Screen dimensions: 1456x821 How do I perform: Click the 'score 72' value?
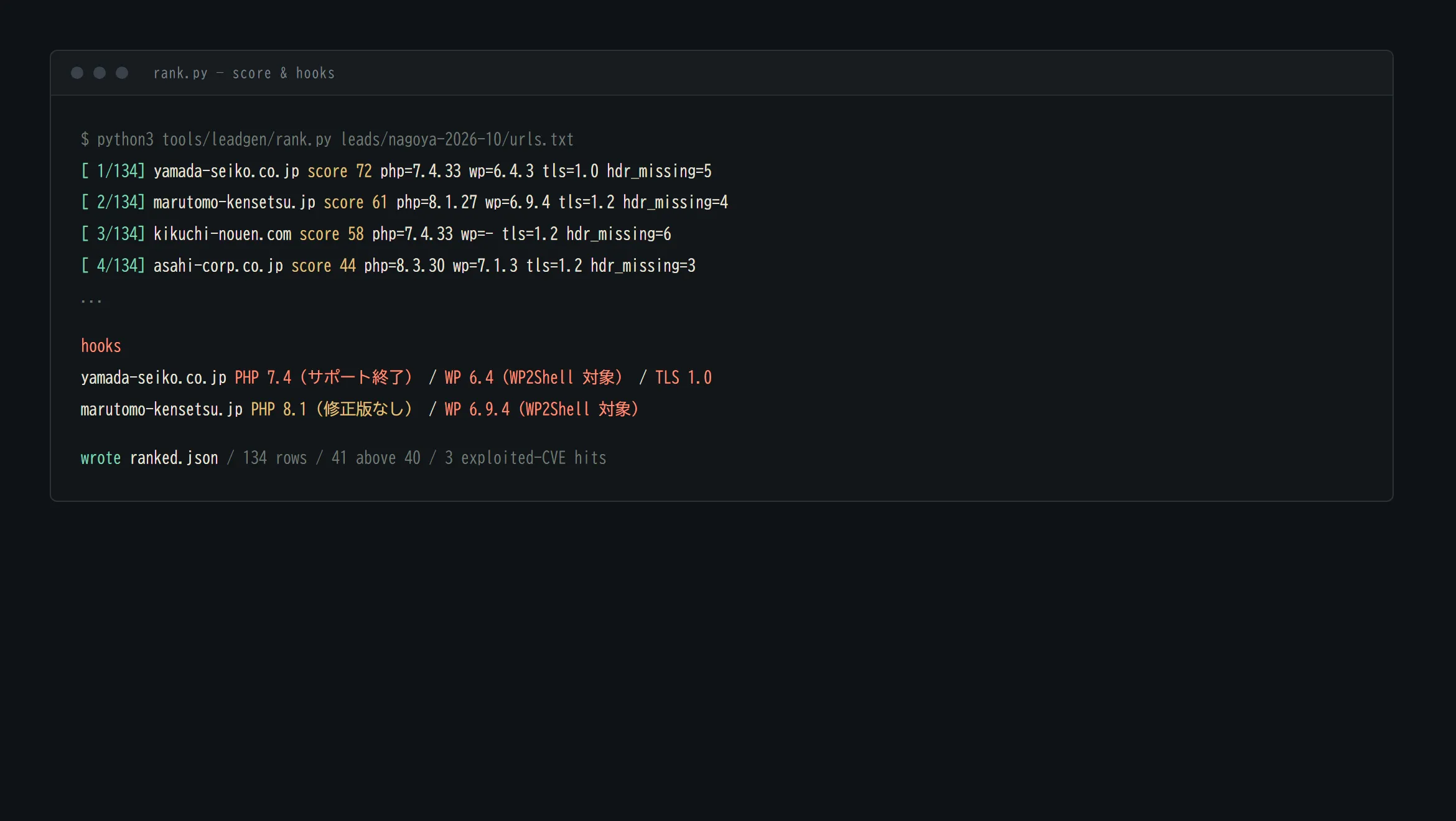tap(340, 171)
